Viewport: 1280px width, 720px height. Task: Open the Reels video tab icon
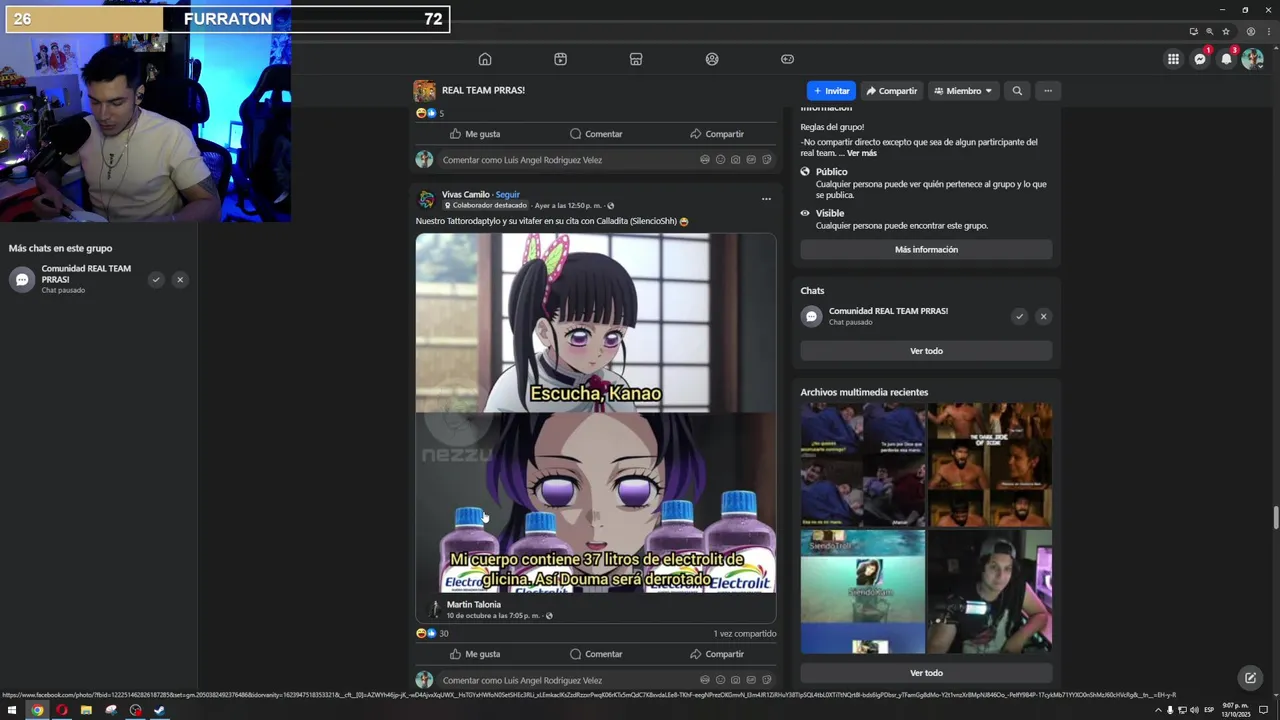click(560, 59)
